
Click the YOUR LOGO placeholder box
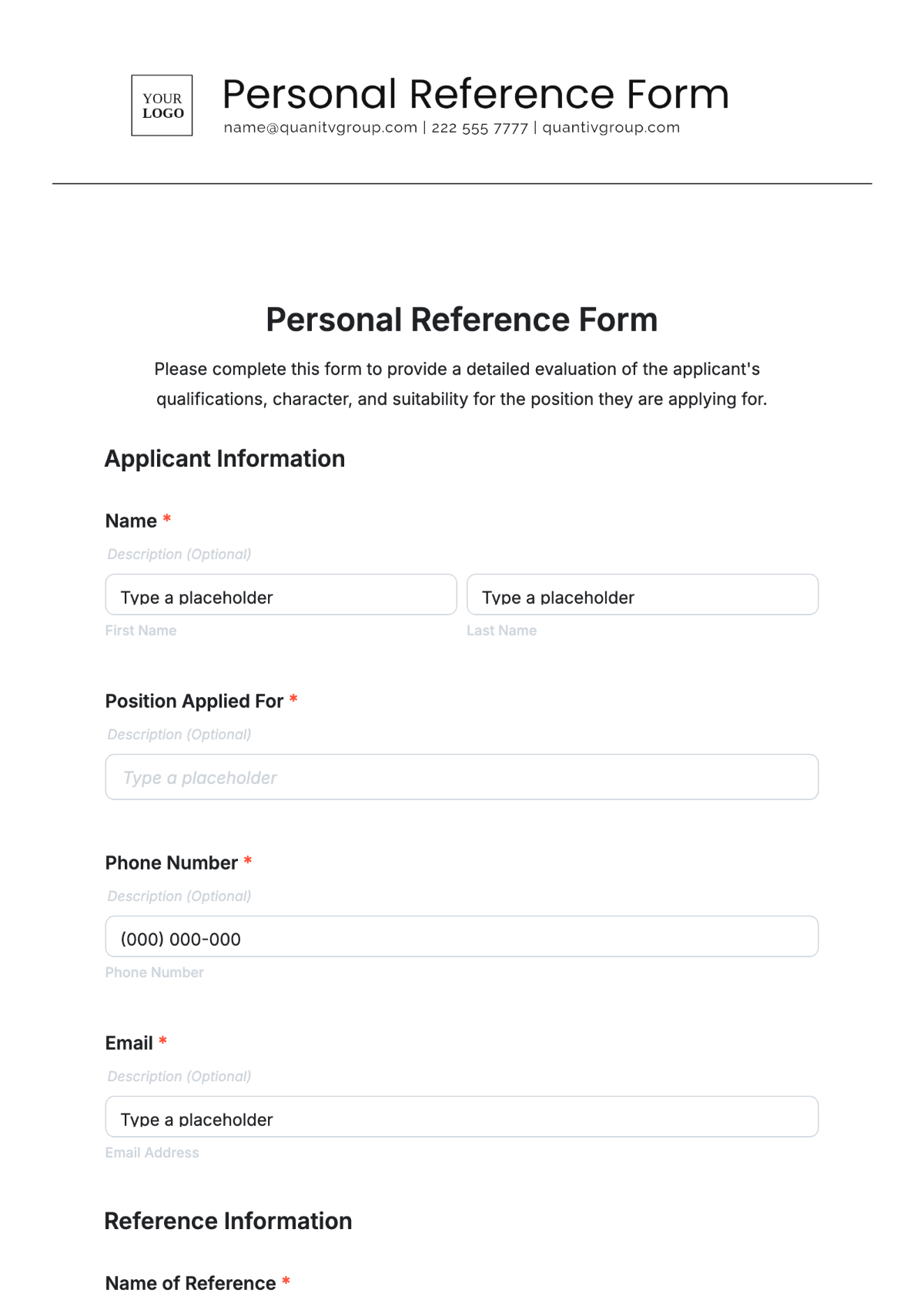pyautogui.click(x=162, y=106)
